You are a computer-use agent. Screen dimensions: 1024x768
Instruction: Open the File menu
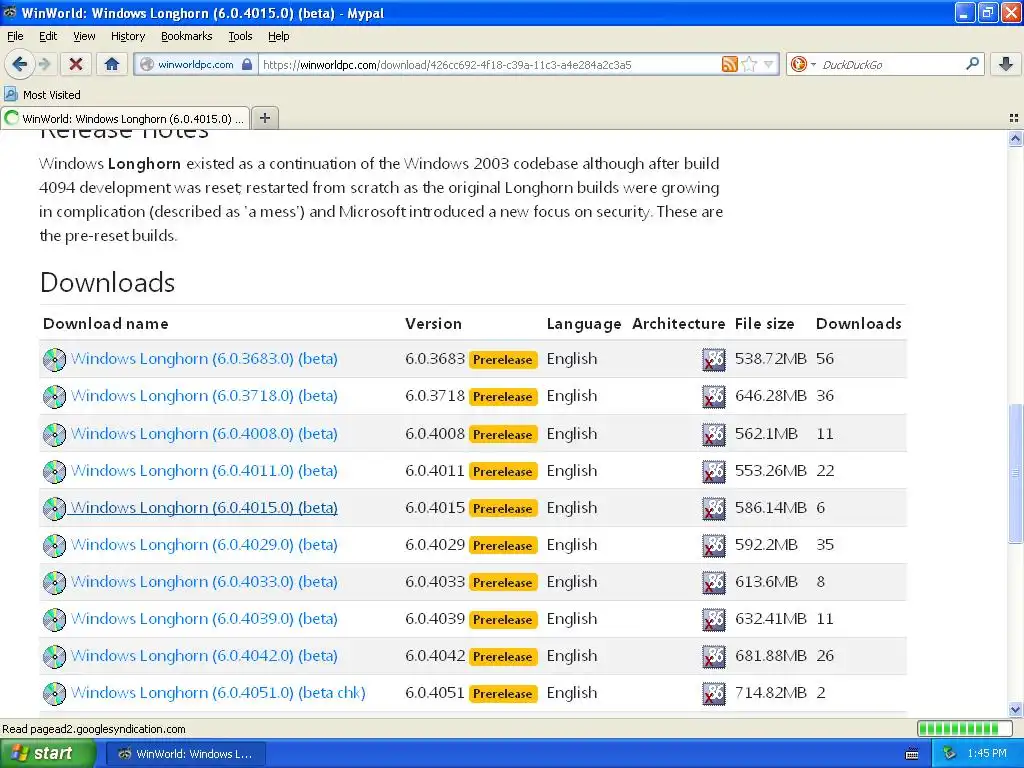pos(15,37)
